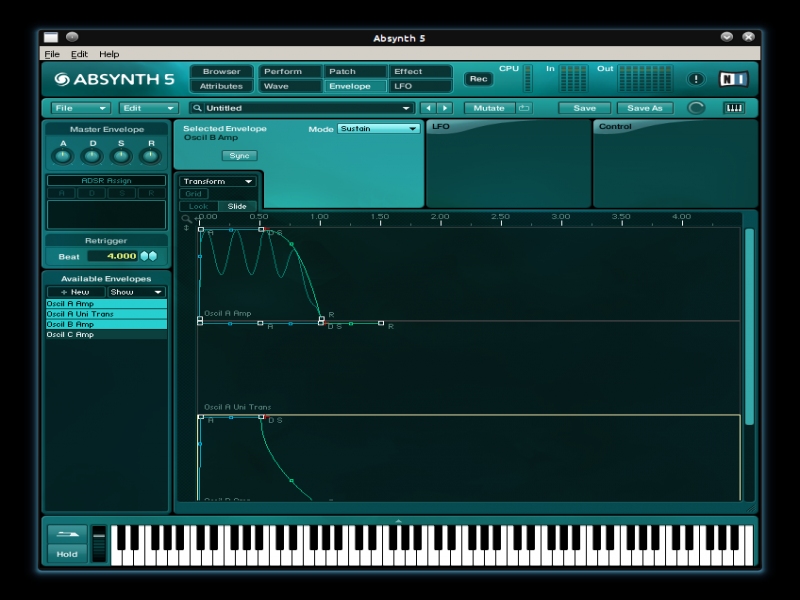This screenshot has height=600, width=800.
Task: Enable envelope Sync
Action: (x=239, y=156)
